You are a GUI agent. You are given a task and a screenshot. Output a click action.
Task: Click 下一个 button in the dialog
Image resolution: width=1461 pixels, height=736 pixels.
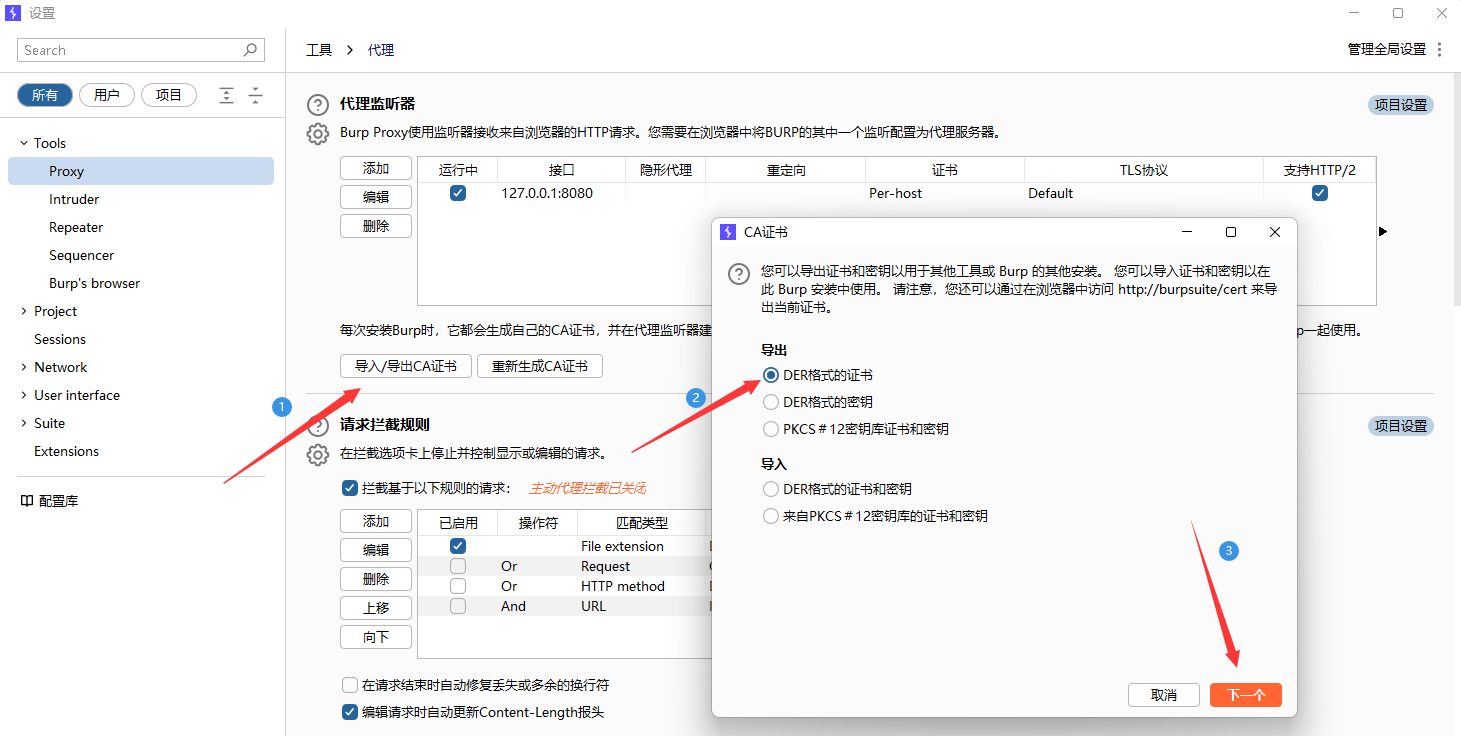tap(1245, 695)
